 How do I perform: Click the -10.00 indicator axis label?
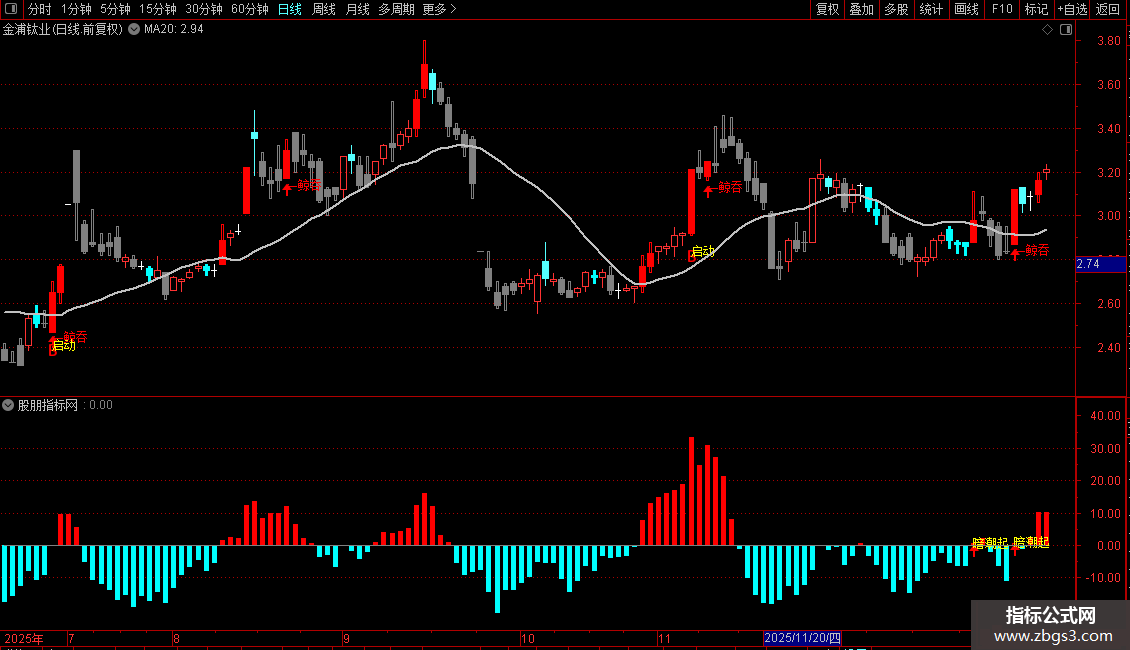pos(1103,578)
